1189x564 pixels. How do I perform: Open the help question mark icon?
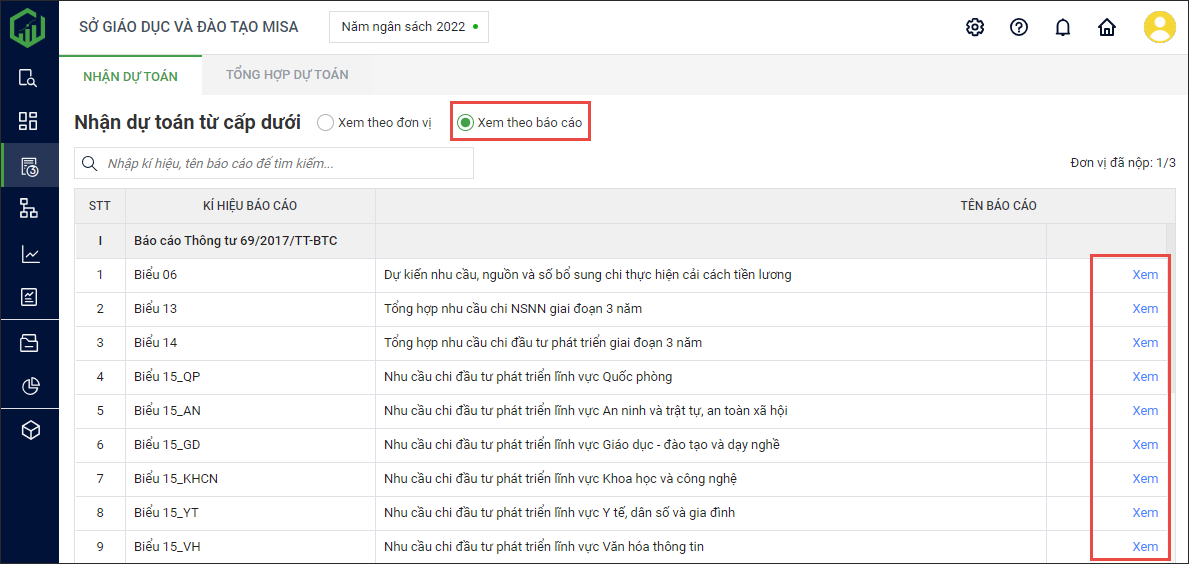point(1019,27)
